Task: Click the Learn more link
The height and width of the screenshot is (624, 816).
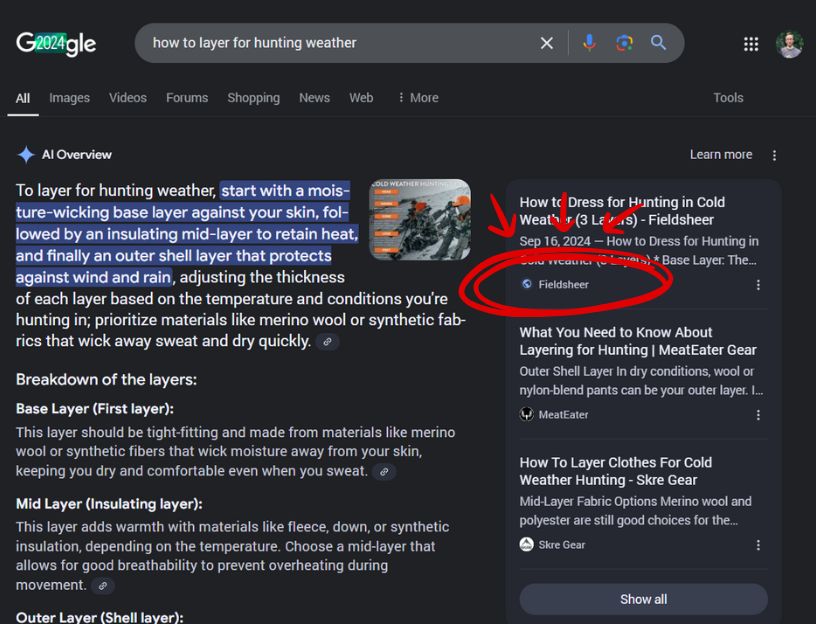Action: pos(721,155)
